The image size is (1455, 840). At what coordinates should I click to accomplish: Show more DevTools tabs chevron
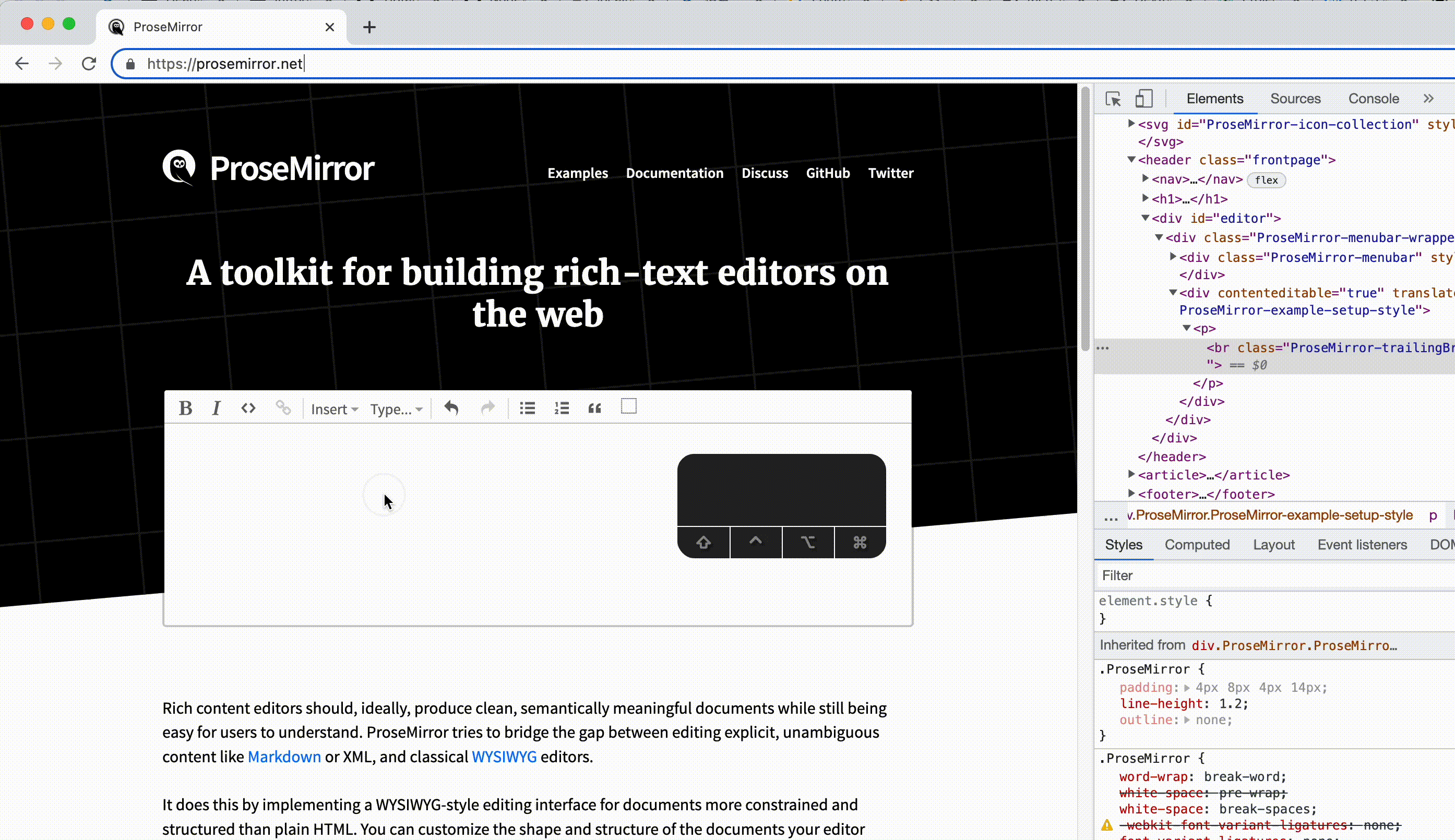[x=1428, y=99]
